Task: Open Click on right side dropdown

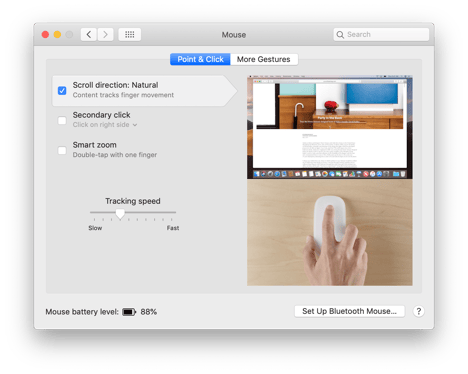Action: [105, 125]
